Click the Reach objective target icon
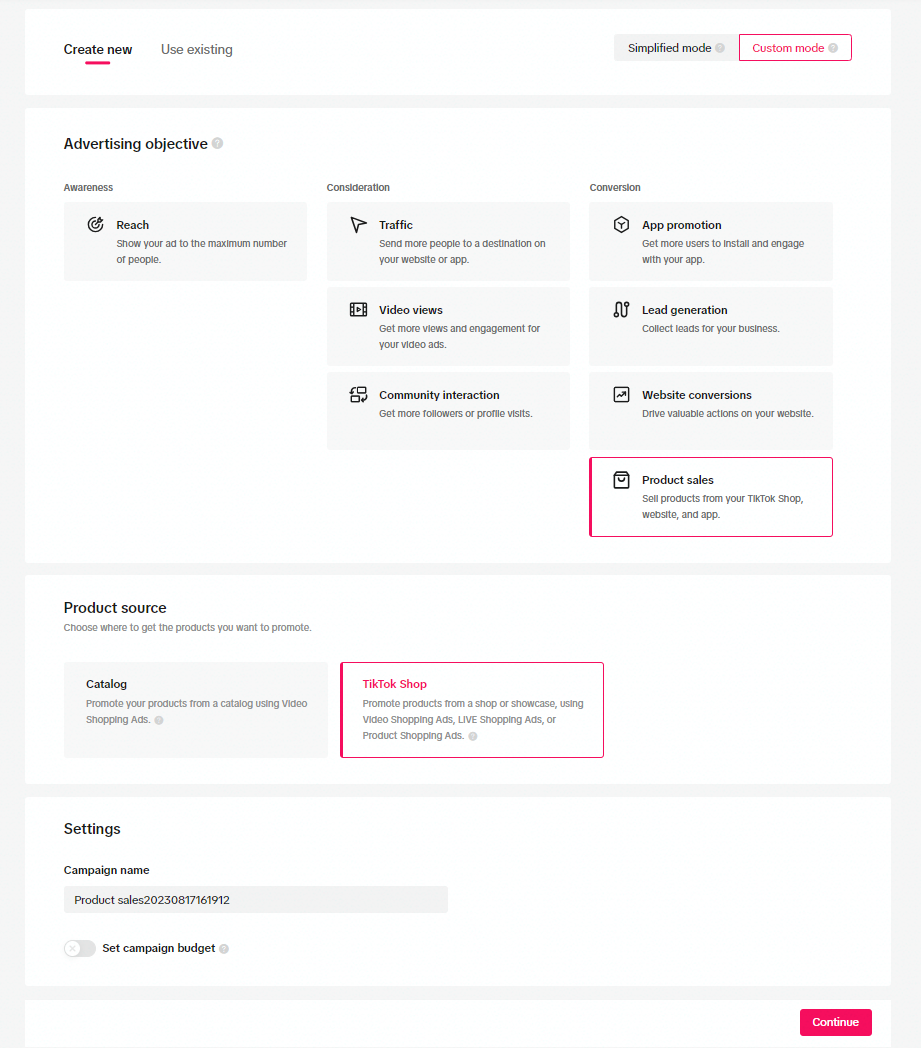Screen dimensions: 921x1048 [95, 225]
